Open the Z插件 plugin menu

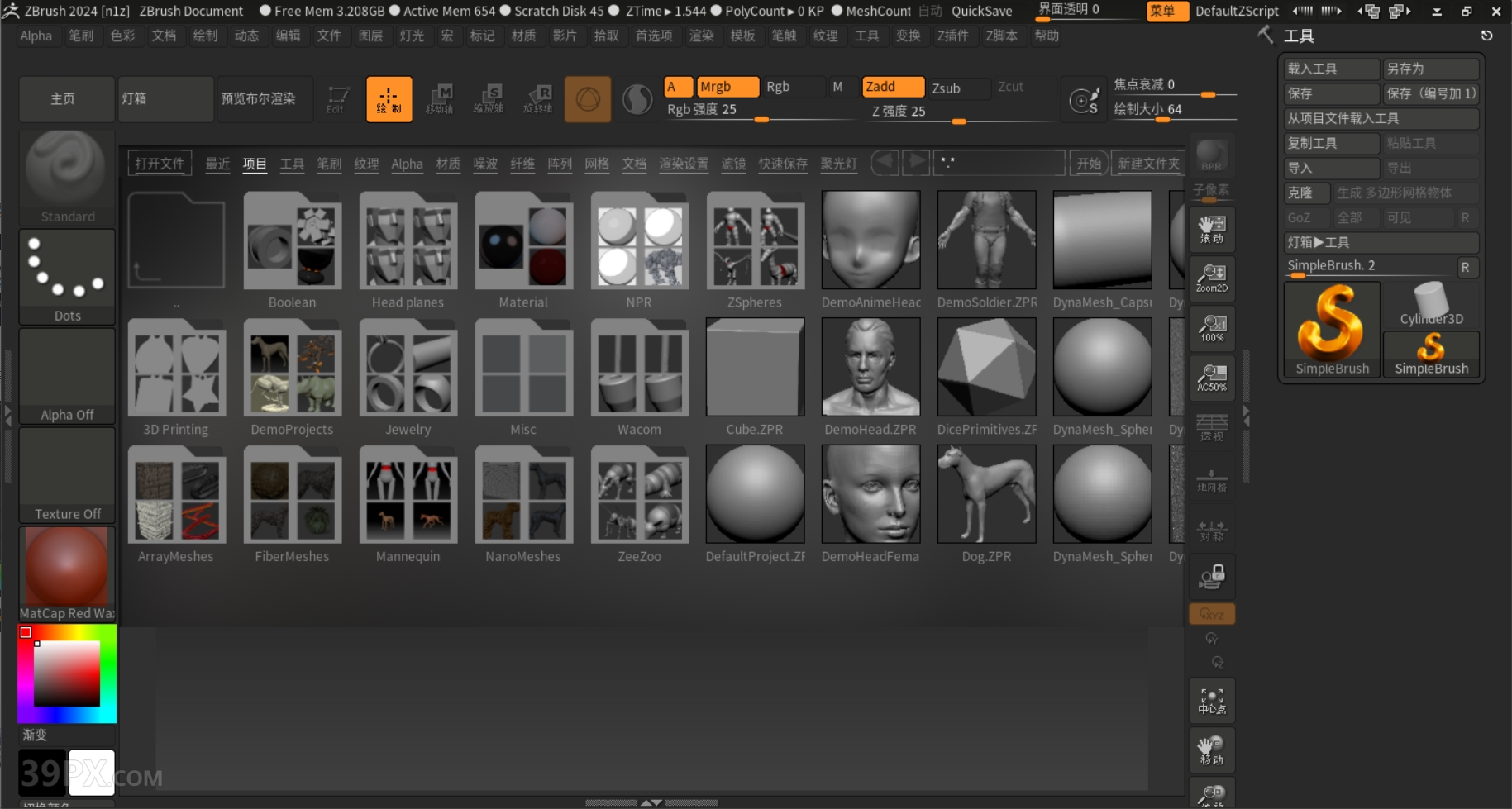[x=952, y=36]
